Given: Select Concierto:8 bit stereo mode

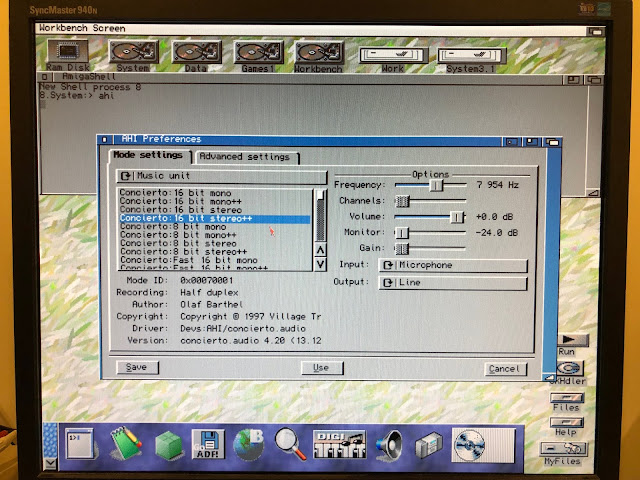Looking at the screenshot, I should pyautogui.click(x=215, y=243).
